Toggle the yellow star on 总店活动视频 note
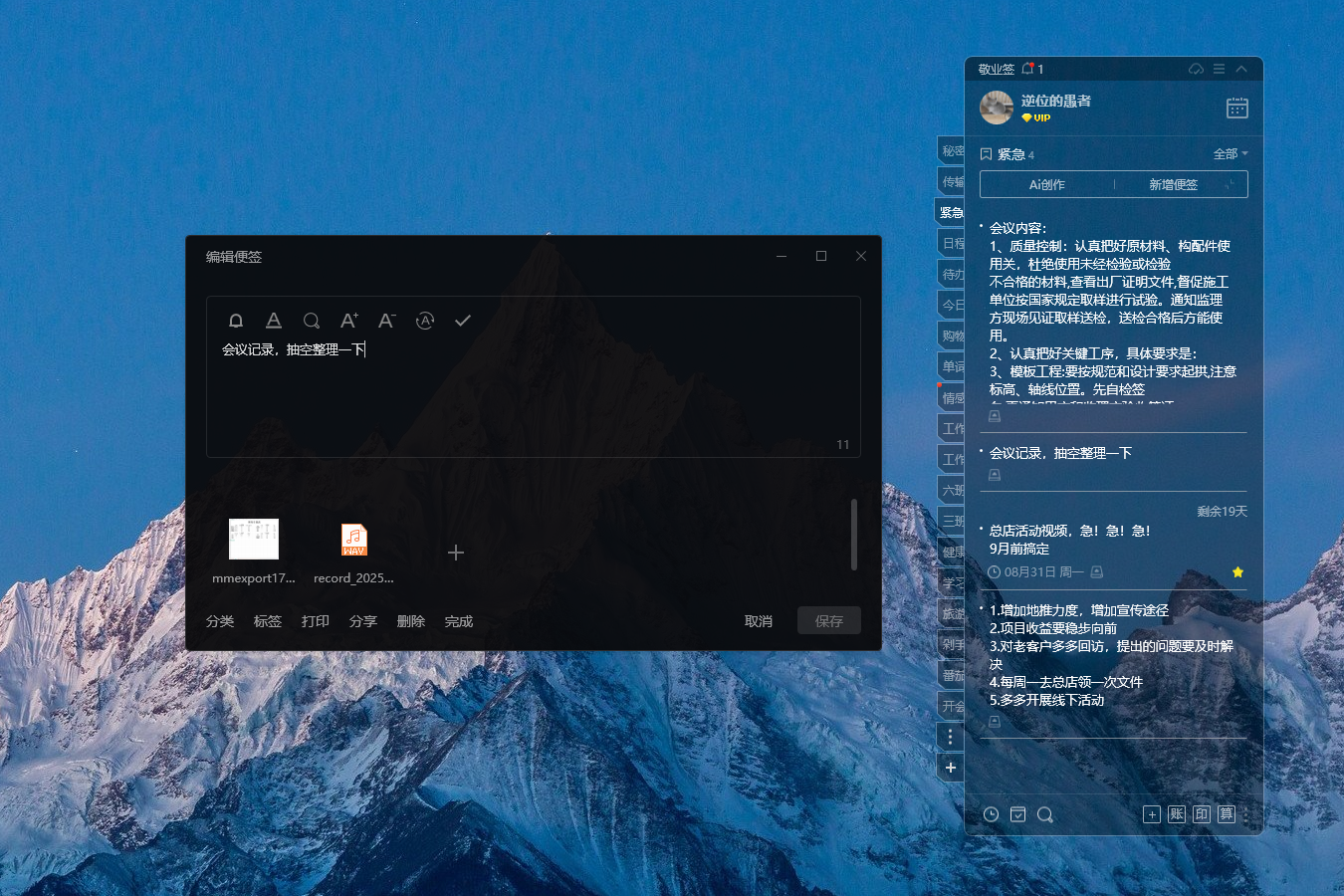Image resolution: width=1344 pixels, height=896 pixels. point(1237,571)
